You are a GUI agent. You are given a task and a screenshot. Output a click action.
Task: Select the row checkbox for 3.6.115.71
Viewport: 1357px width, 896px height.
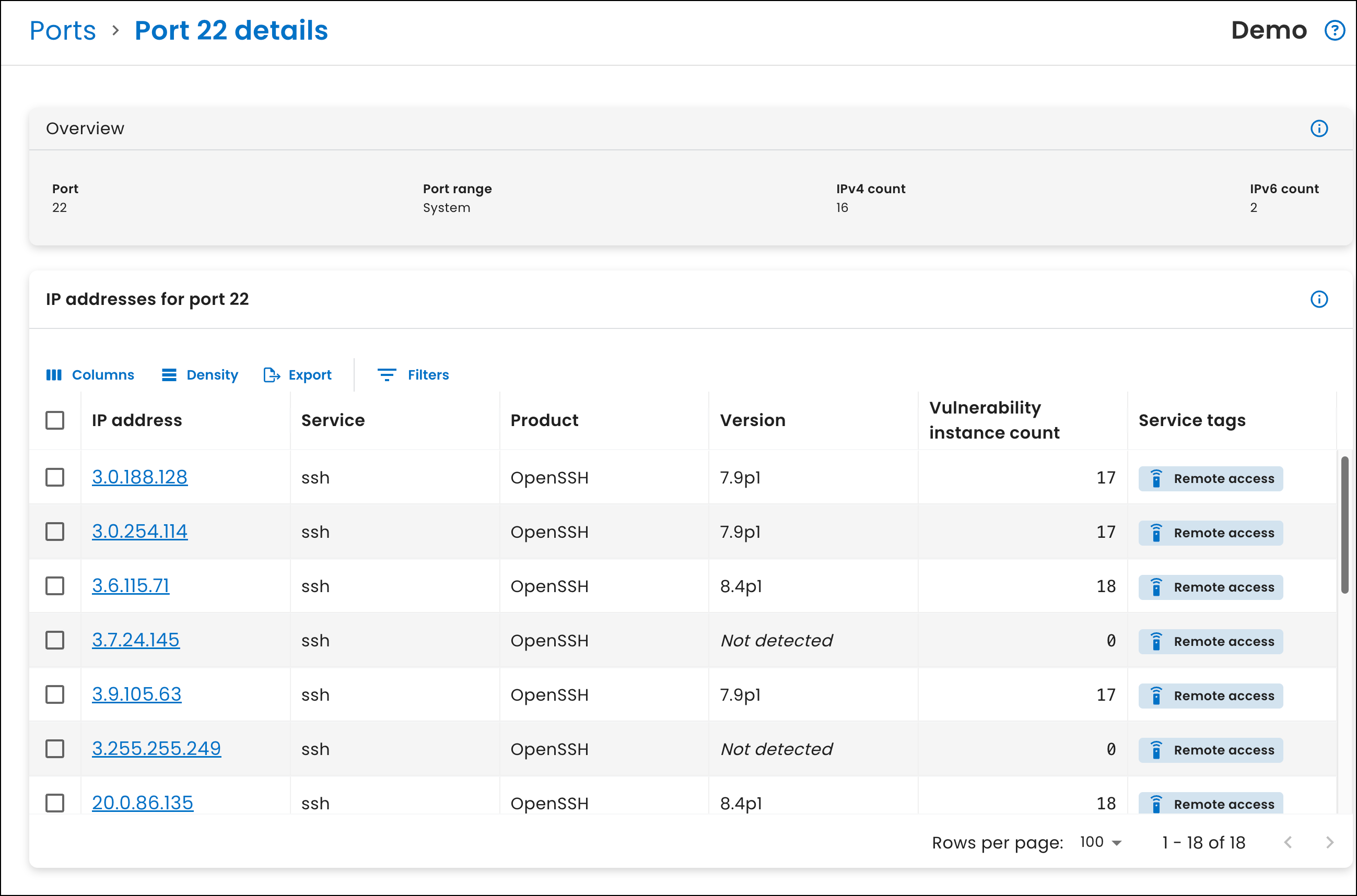tap(55, 586)
